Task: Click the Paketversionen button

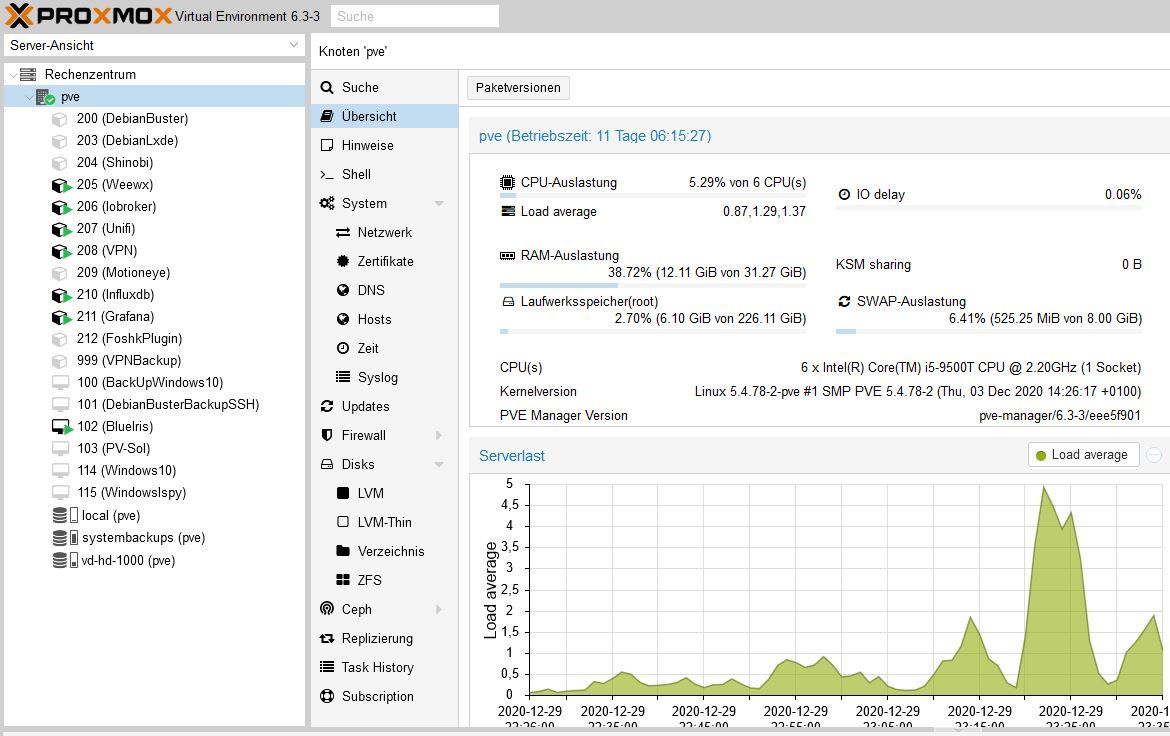Action: tap(518, 87)
